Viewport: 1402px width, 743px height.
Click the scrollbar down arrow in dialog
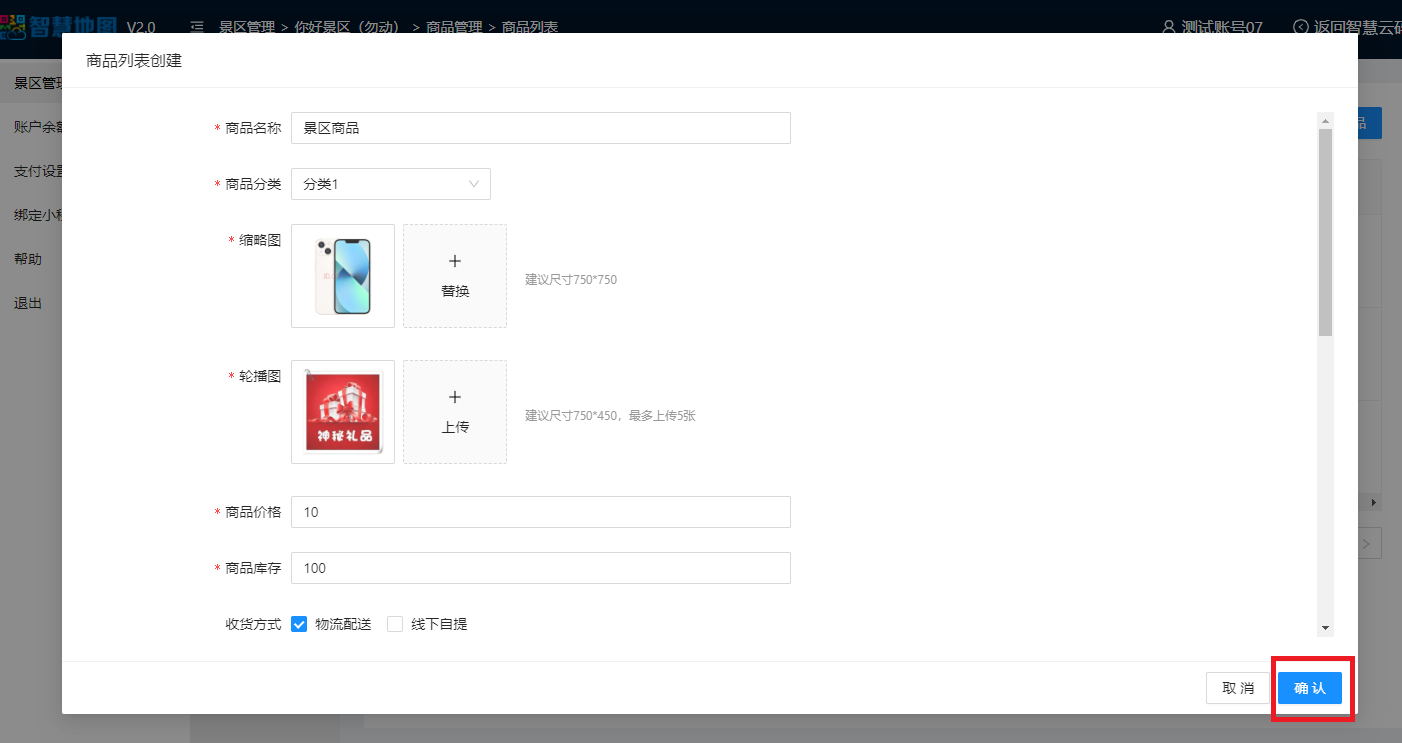(1325, 628)
